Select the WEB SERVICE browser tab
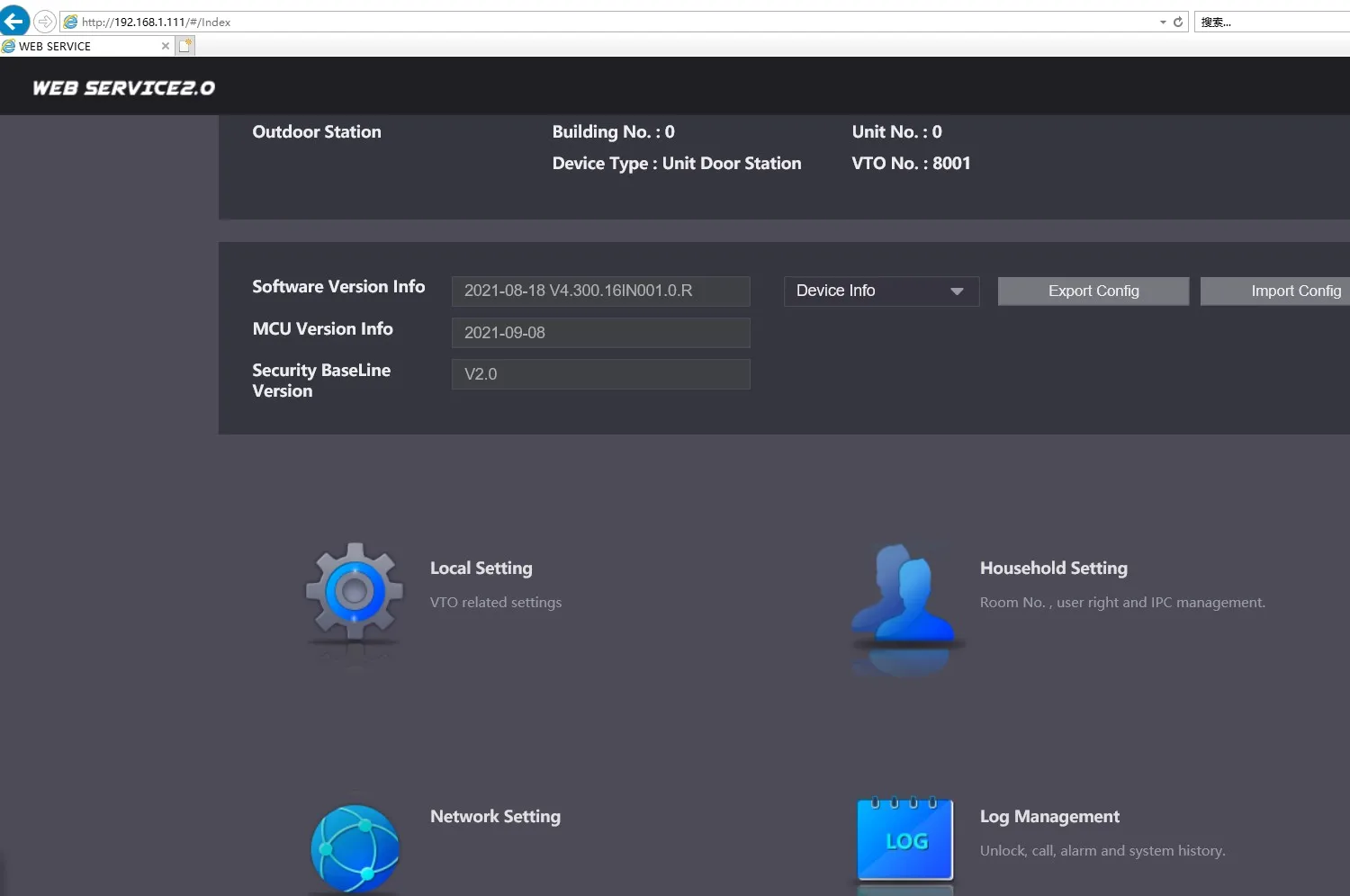The height and width of the screenshot is (896, 1350). tap(86, 46)
